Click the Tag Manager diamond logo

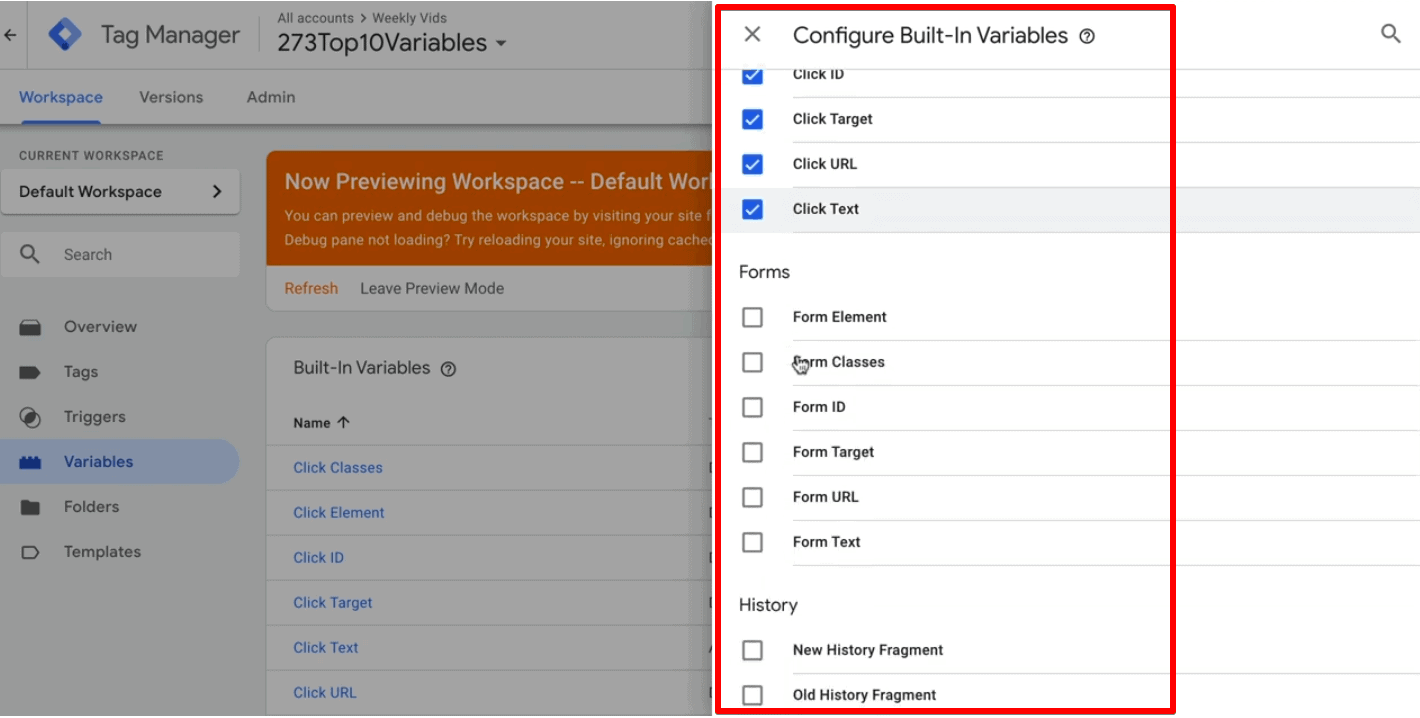[x=63, y=33]
